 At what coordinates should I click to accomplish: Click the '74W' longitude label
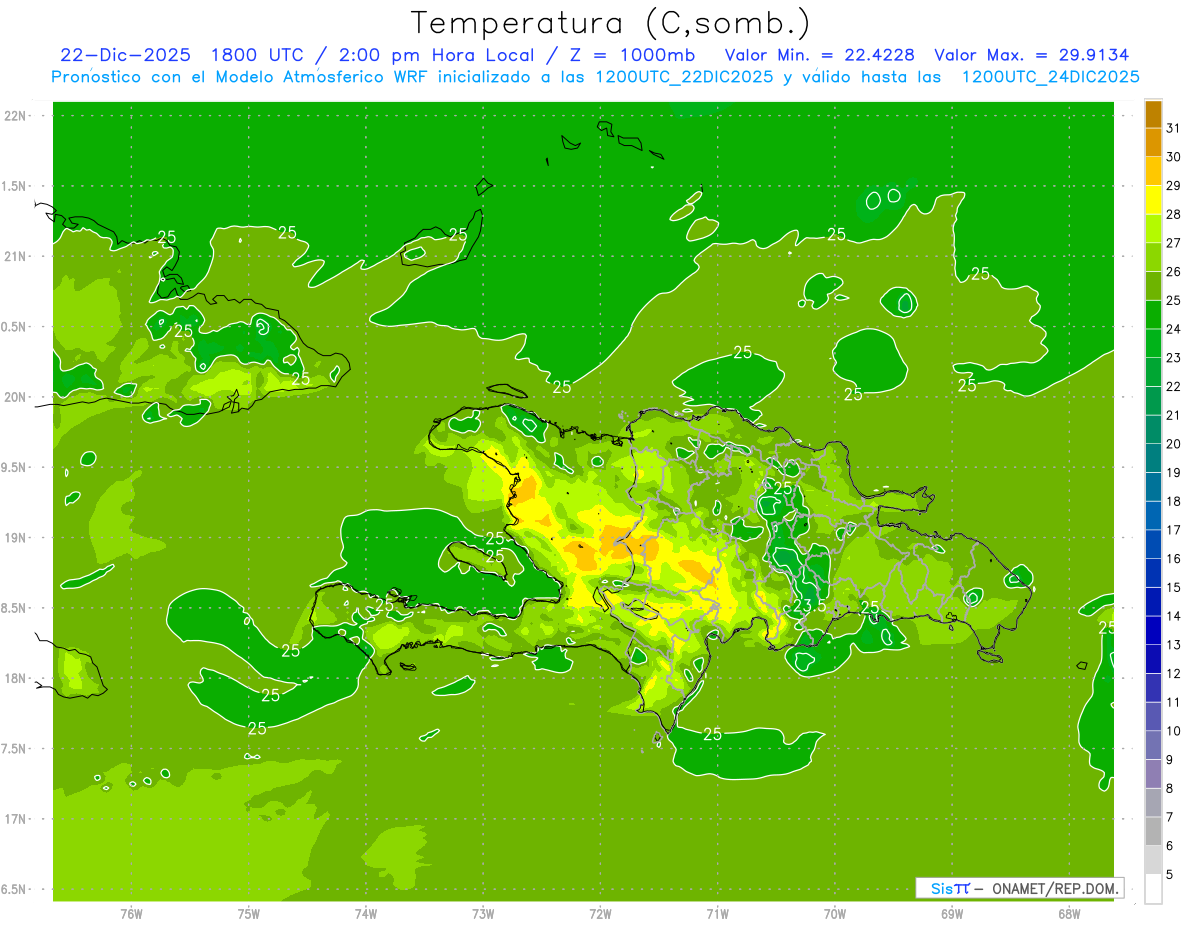click(x=366, y=913)
